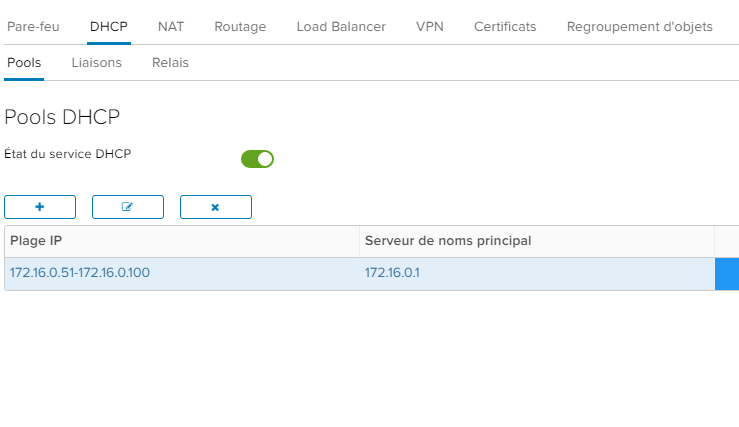Open the Routage tab
This screenshot has height=427, width=739.
click(240, 27)
